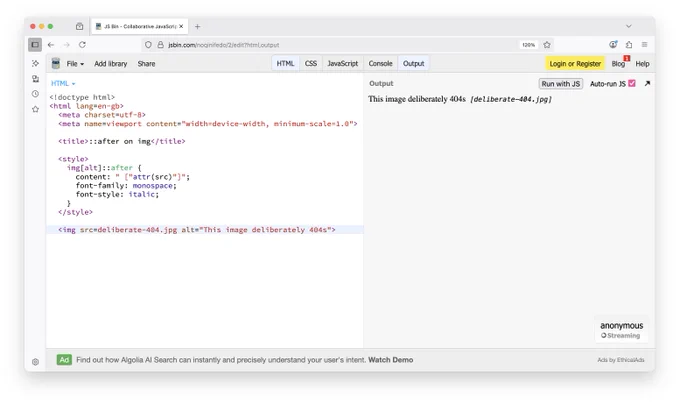Toggle the Output panel tab
Viewport: 680px width, 404px height.
[413, 63]
